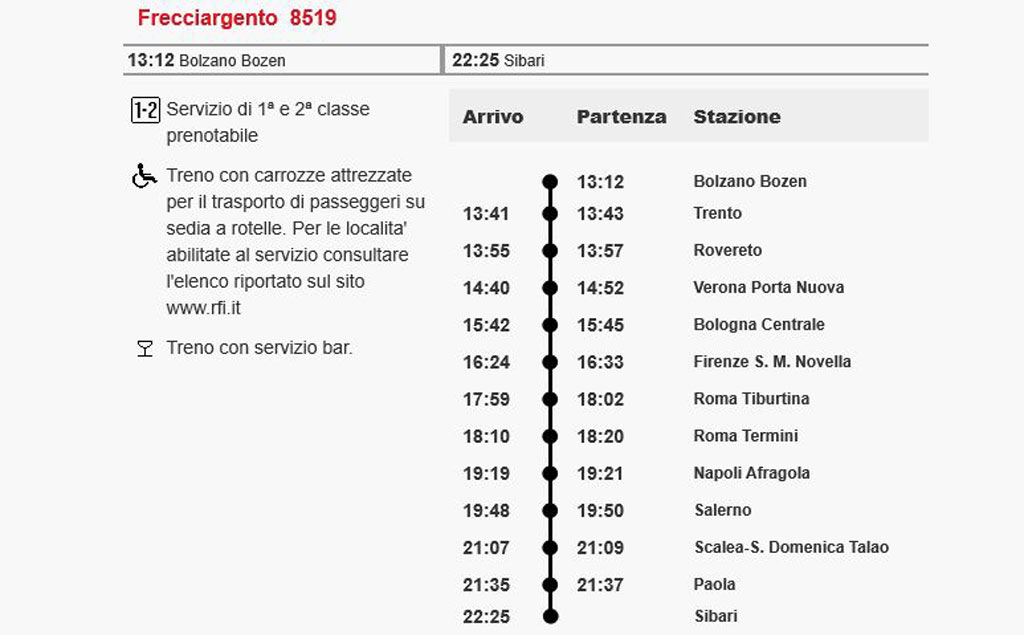Screen dimensions: 1024x635
Task: Click the www.rfi.it website text
Action: 203,308
